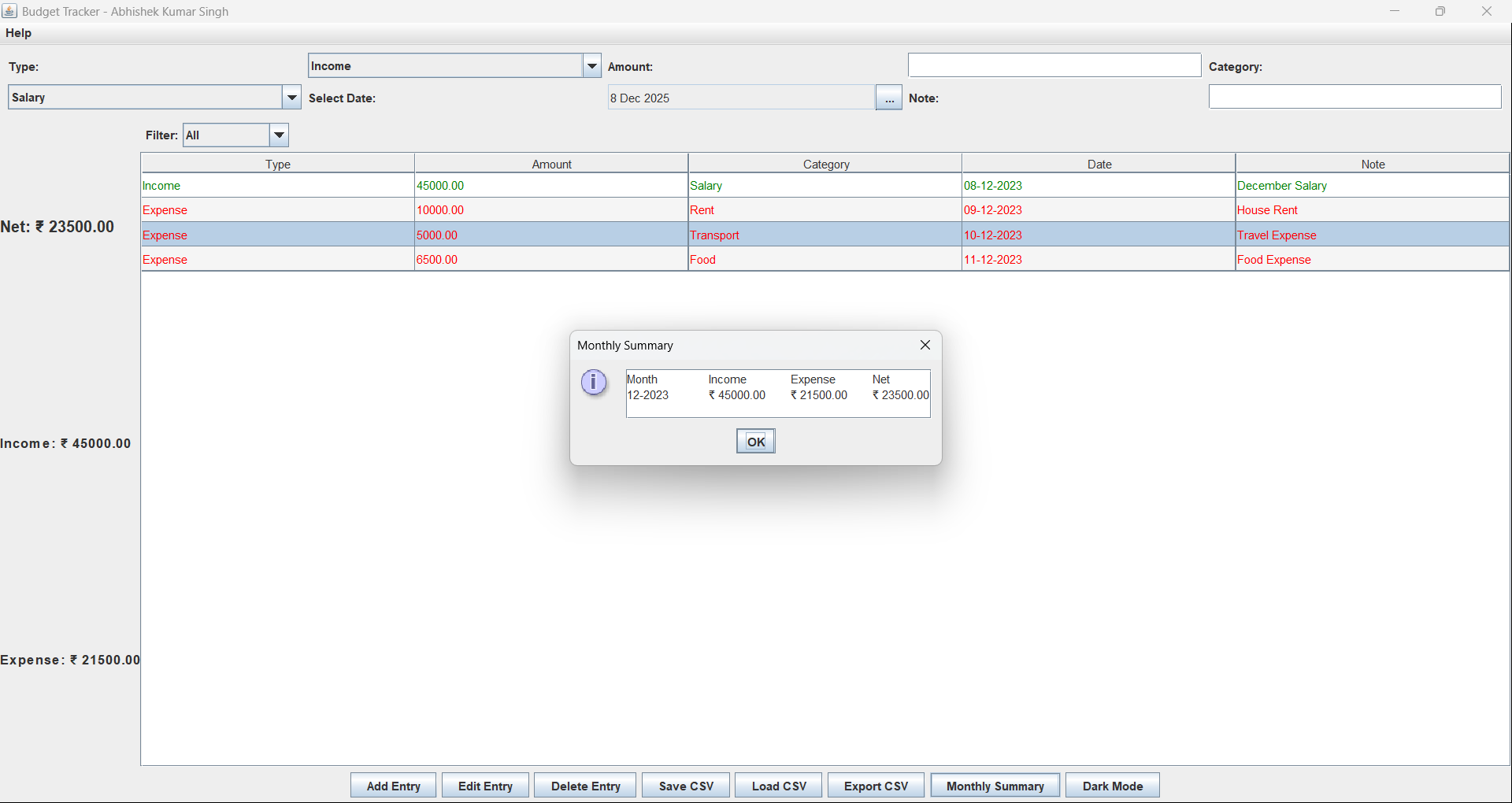The image size is (1512, 803).
Task: Select the Food Expense note cell
Action: point(1373,259)
